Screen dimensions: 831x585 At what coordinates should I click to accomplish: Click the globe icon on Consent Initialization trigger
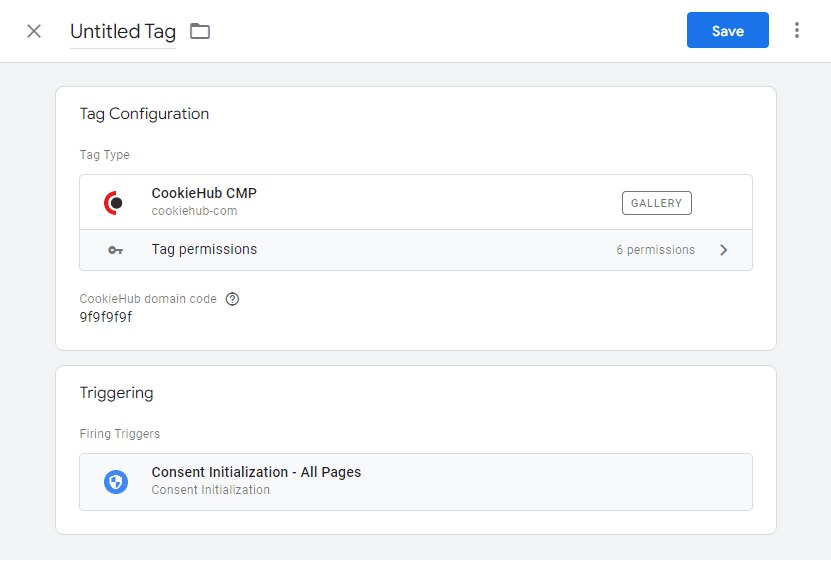coord(116,481)
